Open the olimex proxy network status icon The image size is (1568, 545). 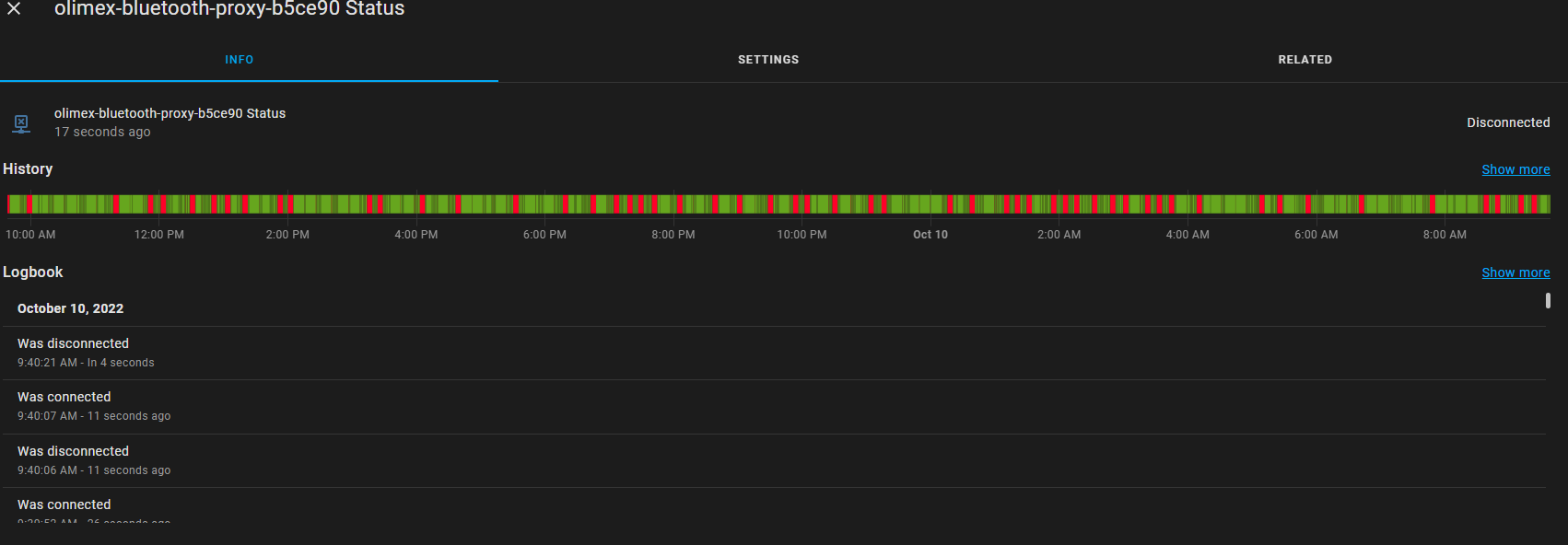point(21,123)
